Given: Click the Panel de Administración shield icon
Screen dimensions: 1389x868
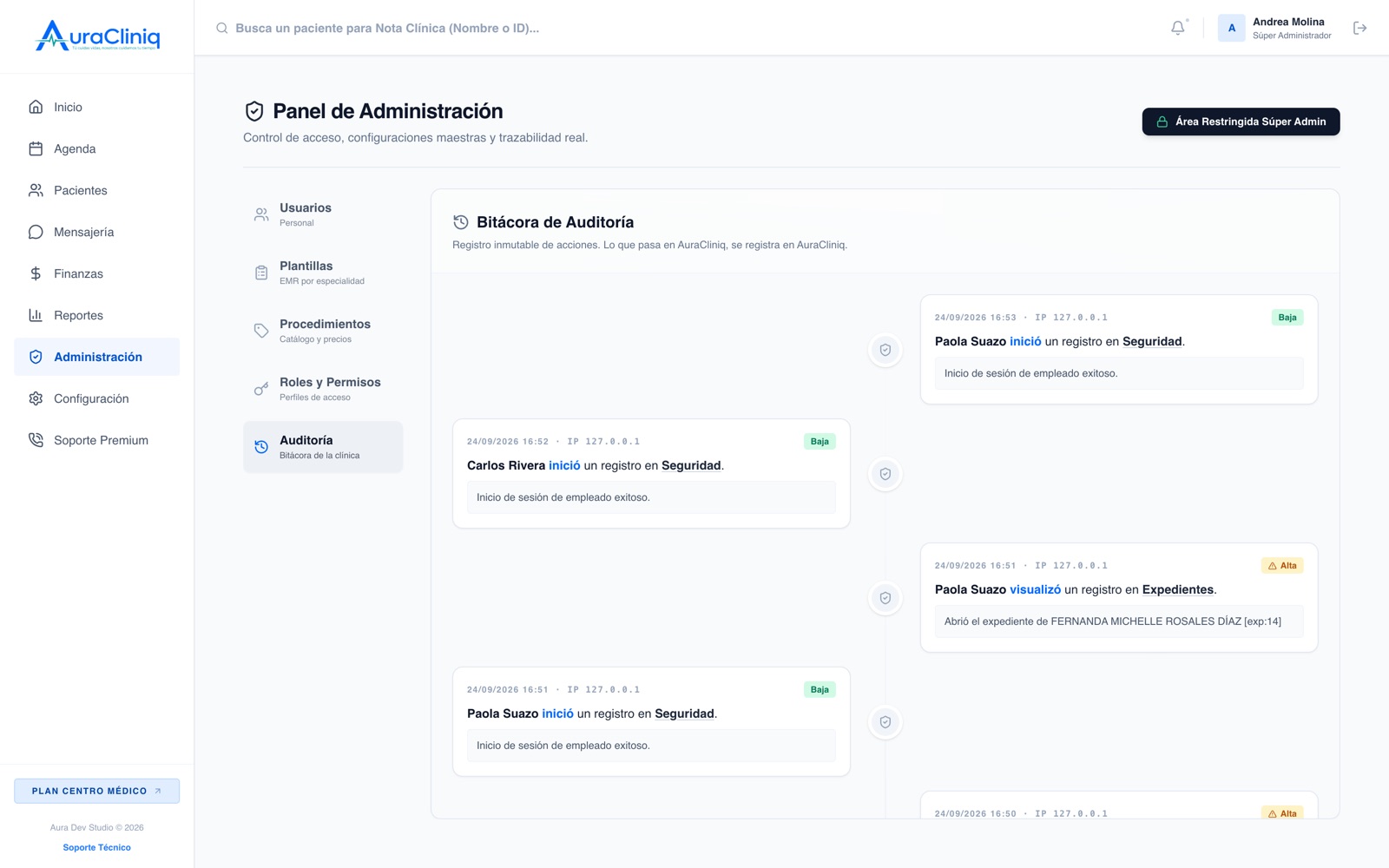Looking at the screenshot, I should point(254,111).
